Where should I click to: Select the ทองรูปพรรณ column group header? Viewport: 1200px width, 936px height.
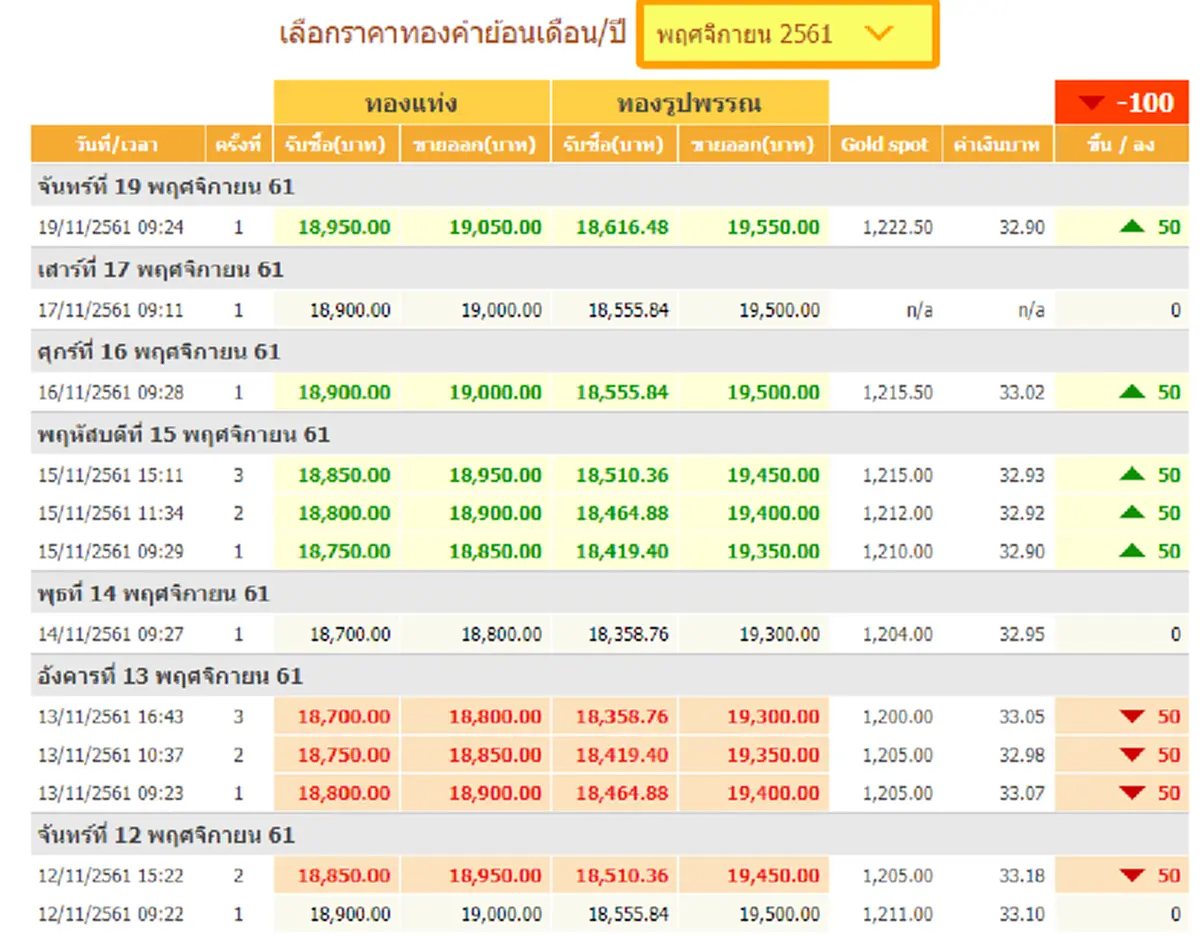point(690,102)
